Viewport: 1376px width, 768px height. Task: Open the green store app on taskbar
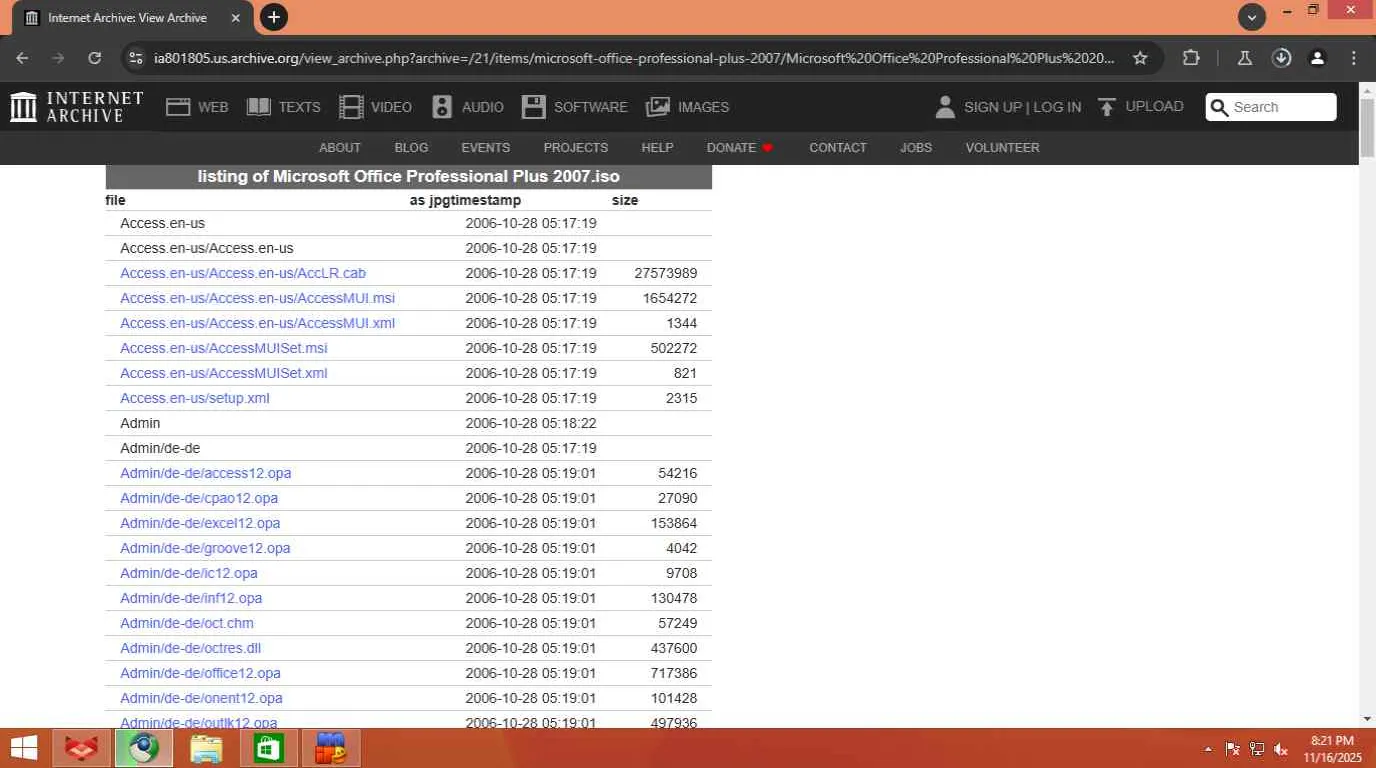click(x=268, y=748)
